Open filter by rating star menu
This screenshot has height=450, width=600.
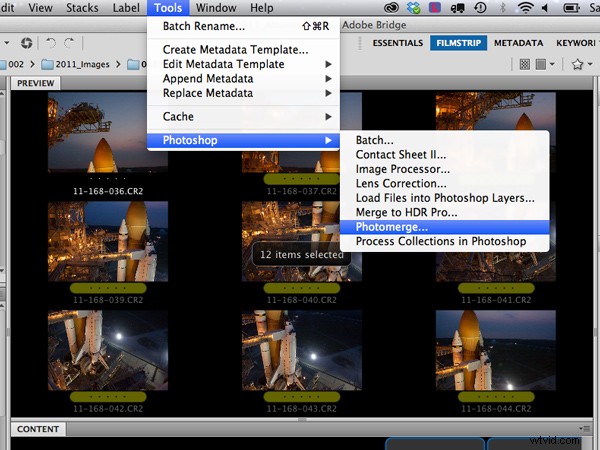point(582,64)
